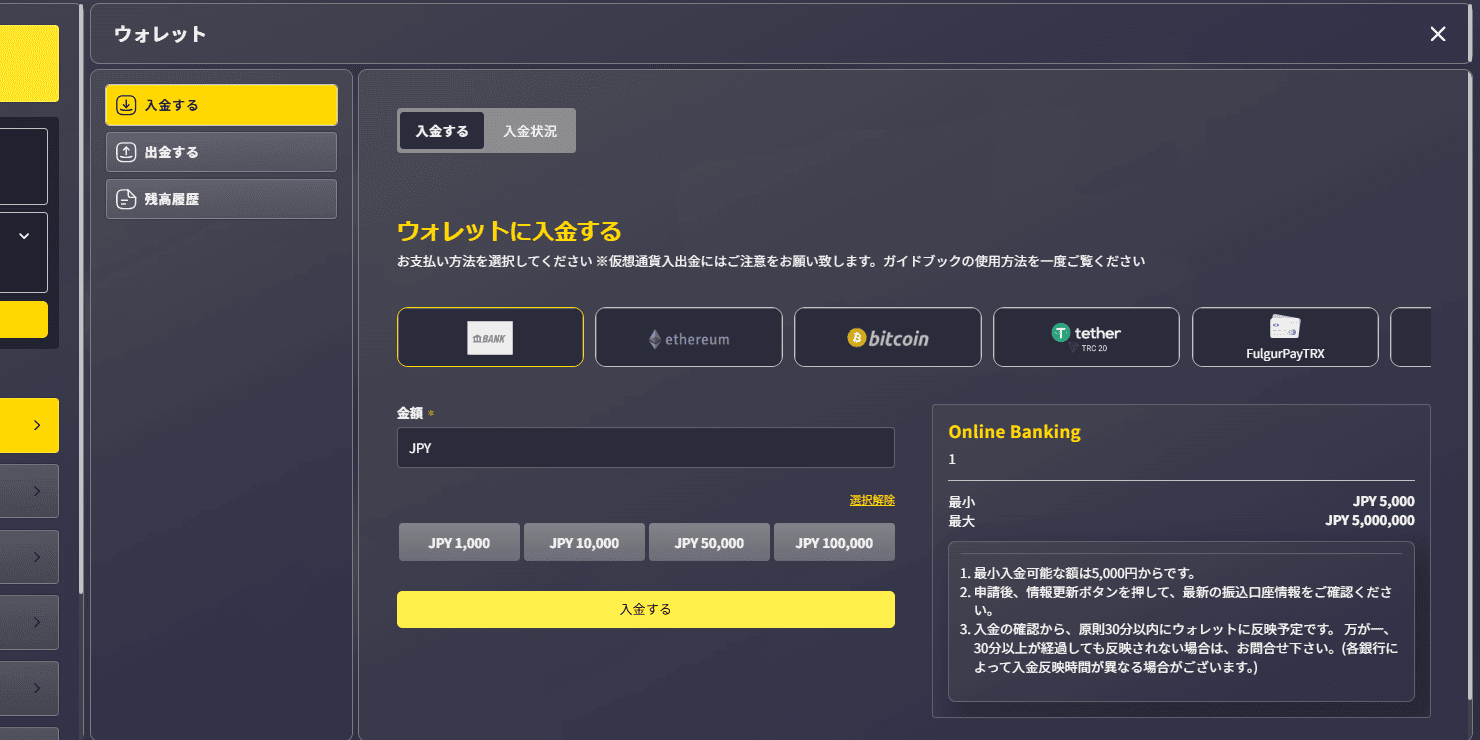Open the 出金する sidebar menu item
Viewport: 1480px width, 740px height.
pyautogui.click(x=221, y=152)
